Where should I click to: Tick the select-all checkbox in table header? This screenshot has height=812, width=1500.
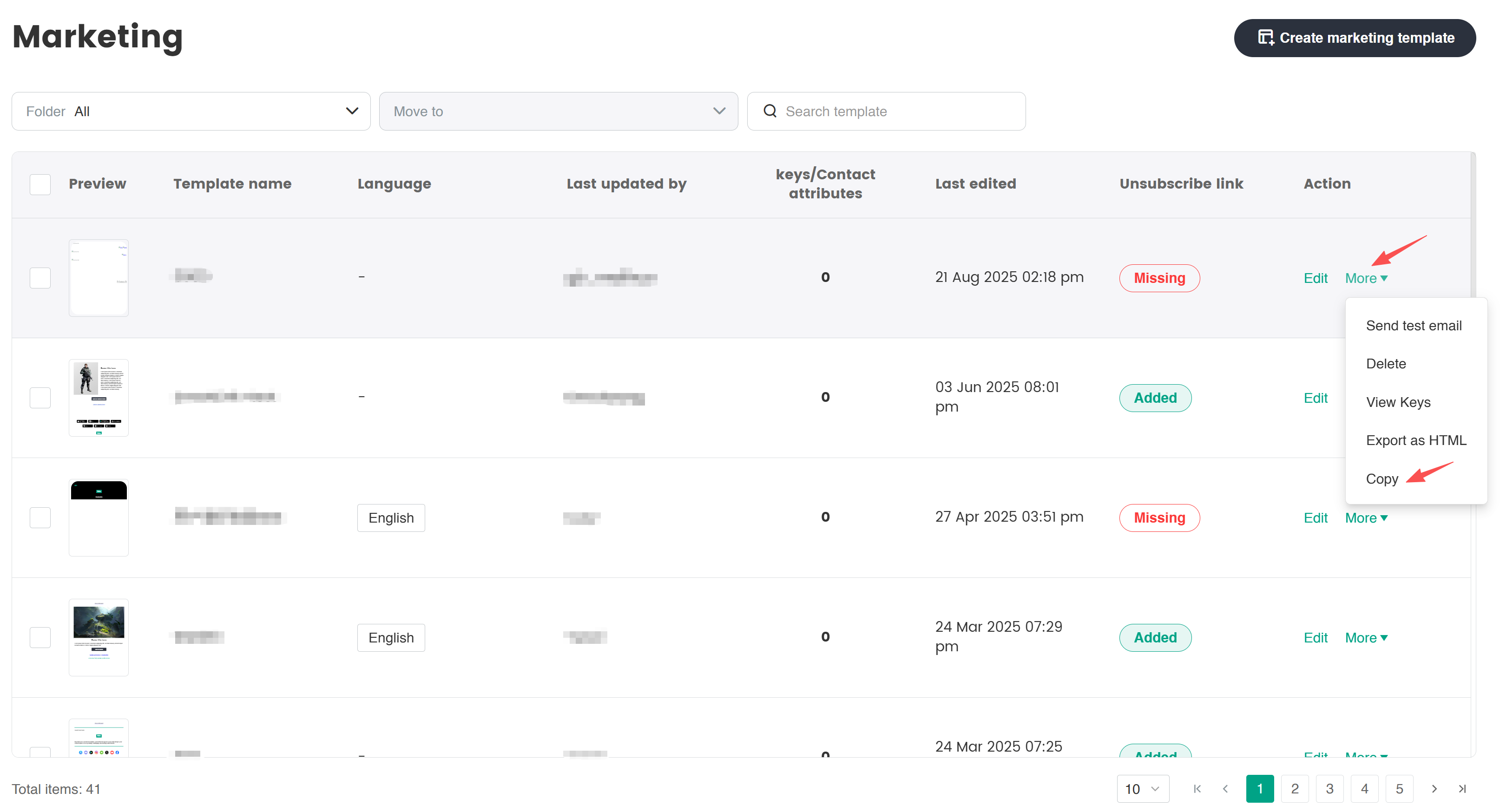point(40,184)
